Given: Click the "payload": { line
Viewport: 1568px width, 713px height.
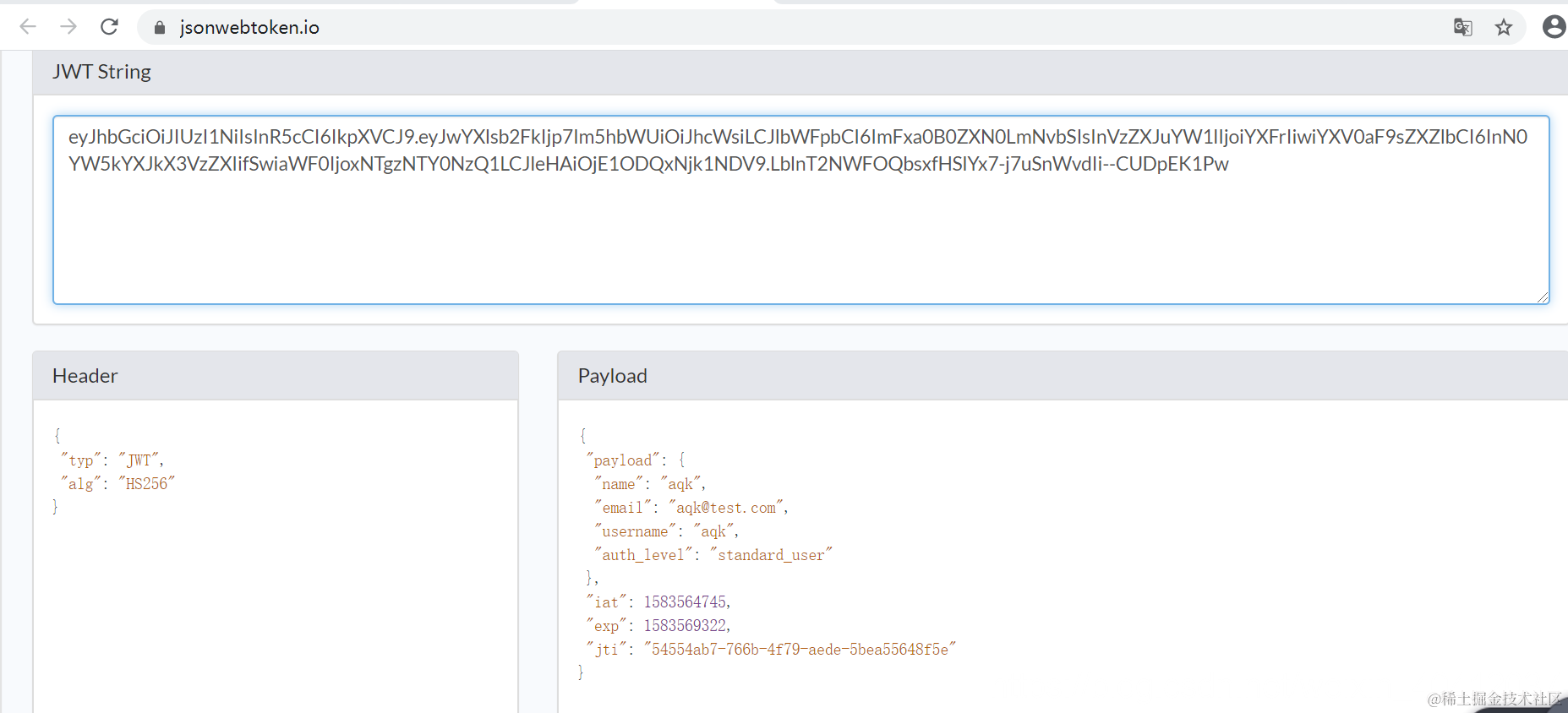Looking at the screenshot, I should point(636,460).
